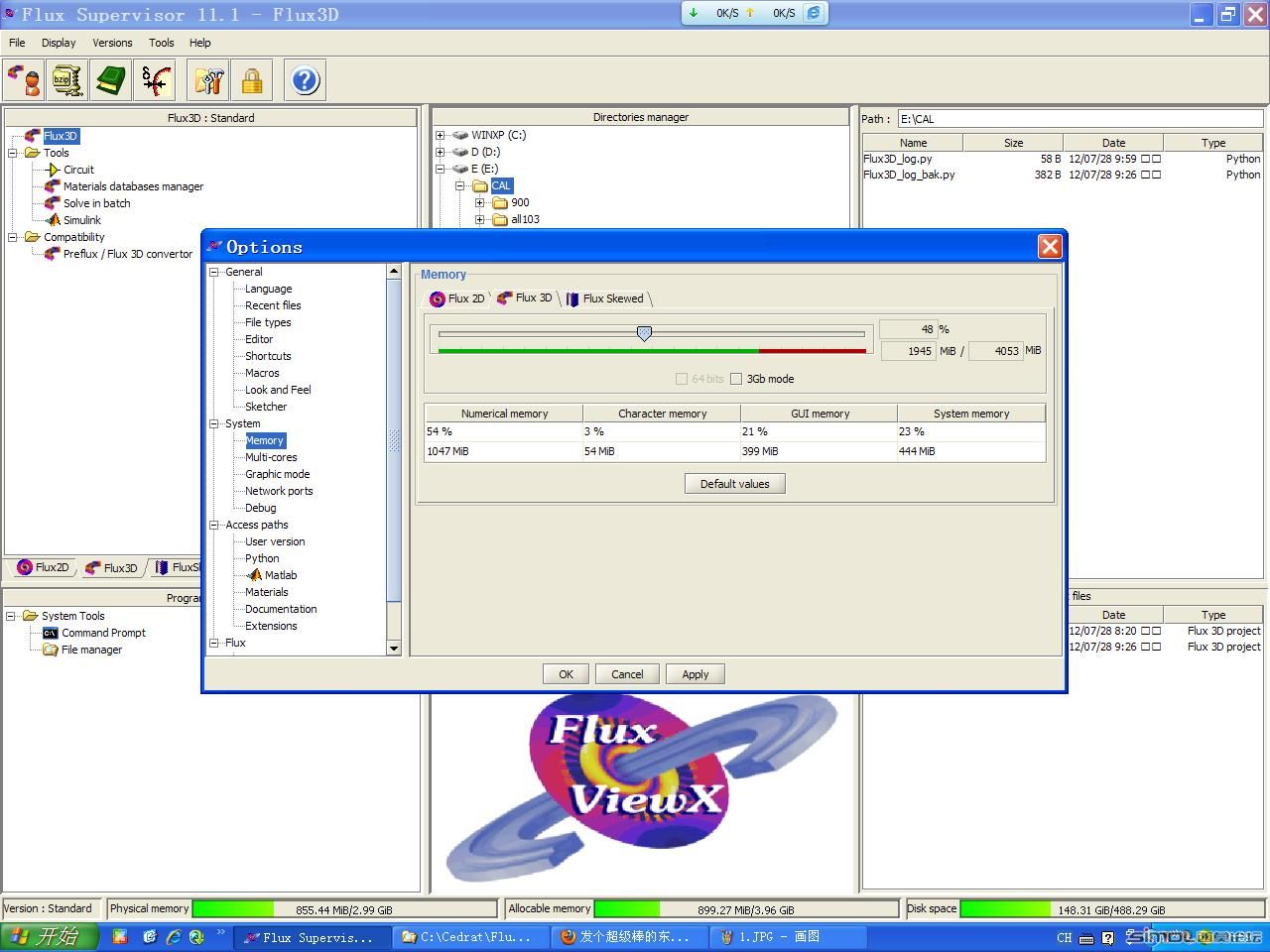The width and height of the screenshot is (1270, 952).
Task: Click the Options tree scrollbar down arrow
Action: click(394, 649)
